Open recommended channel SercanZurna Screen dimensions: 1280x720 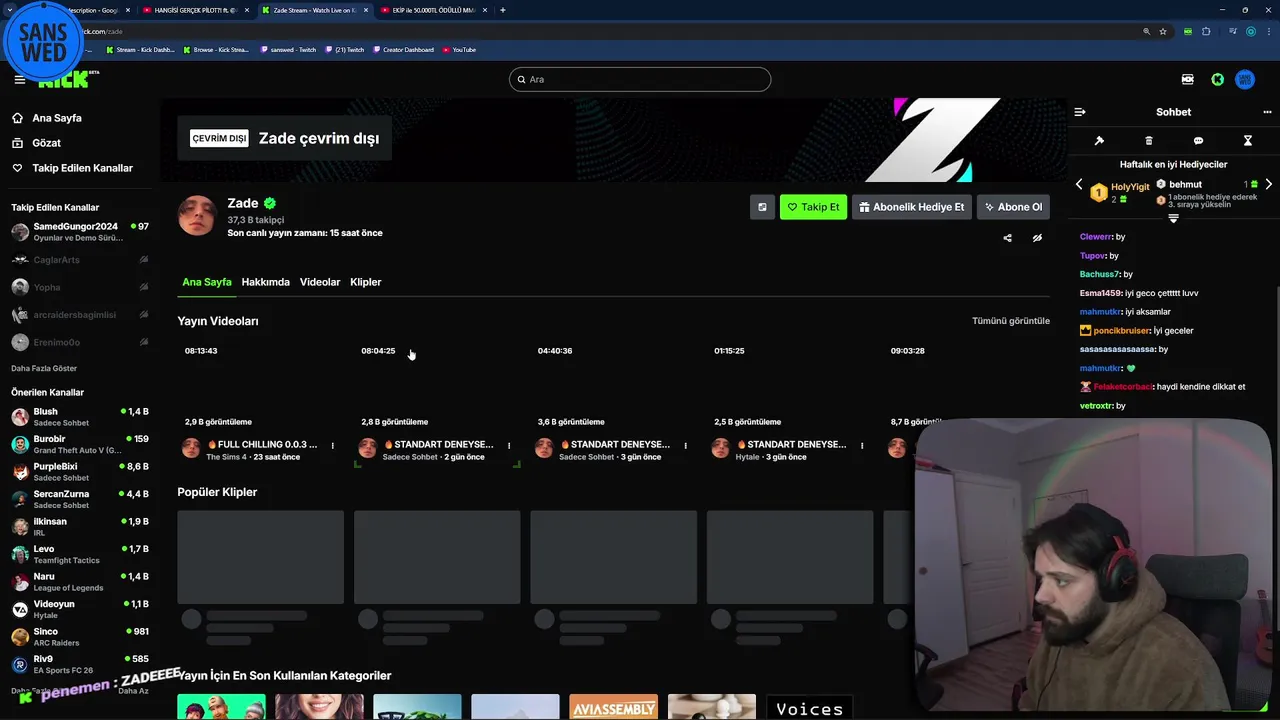coord(80,499)
